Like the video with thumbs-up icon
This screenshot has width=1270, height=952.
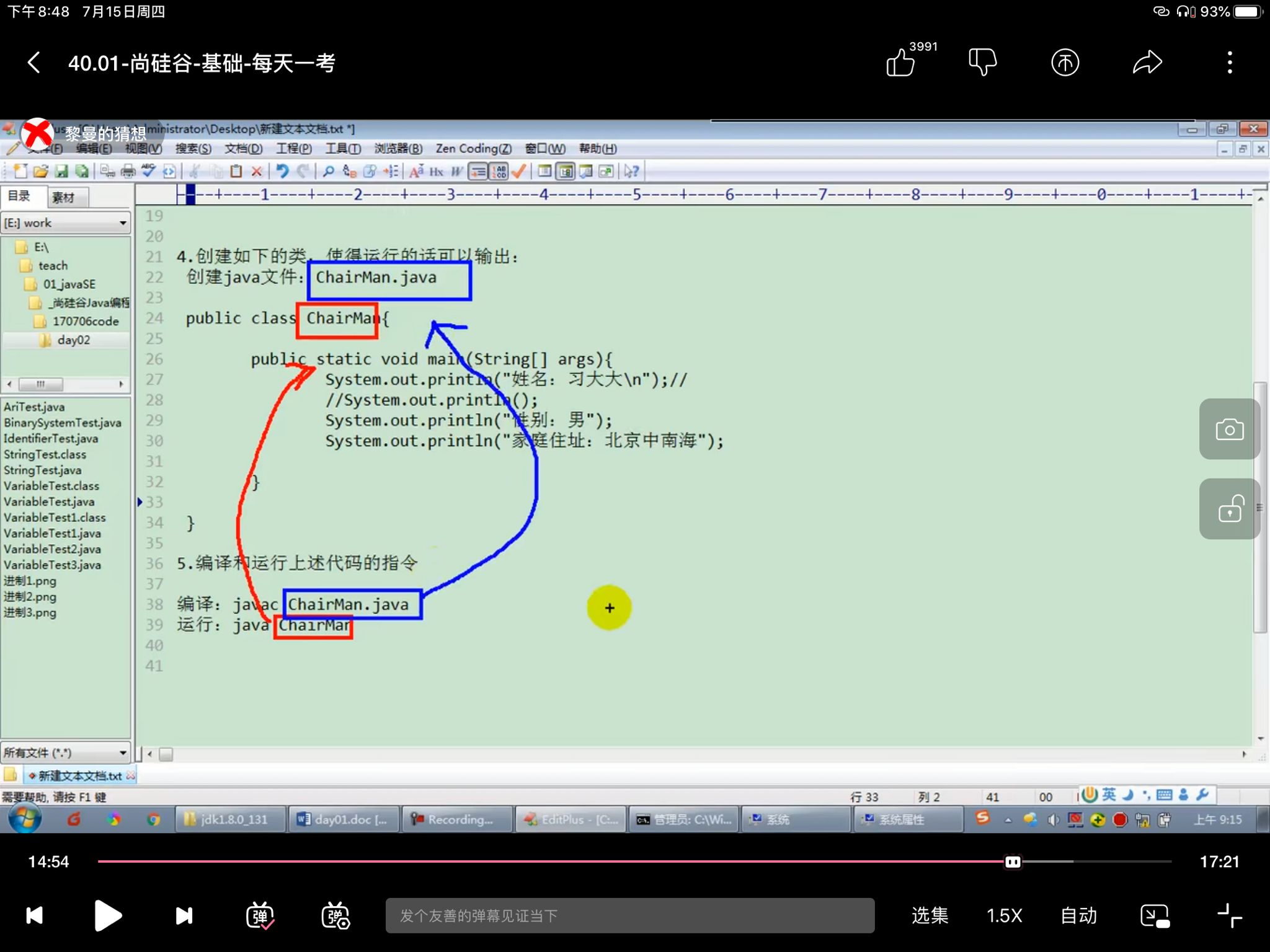pyautogui.click(x=900, y=63)
